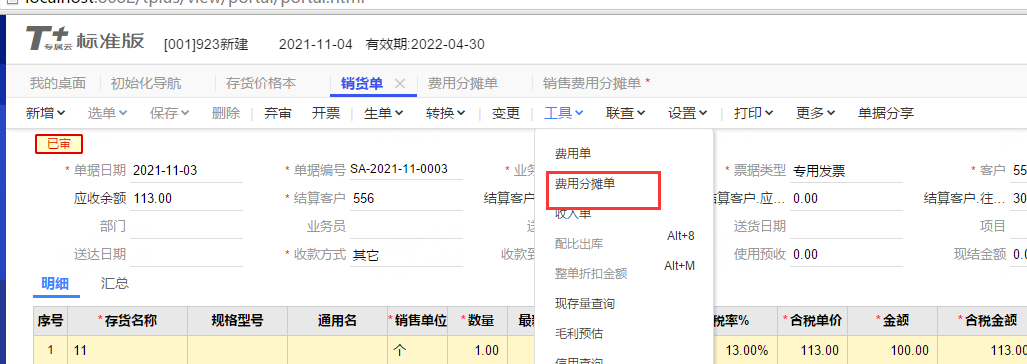Click the 业务员 input field
The width and height of the screenshot is (1027, 364).
(x=406, y=227)
